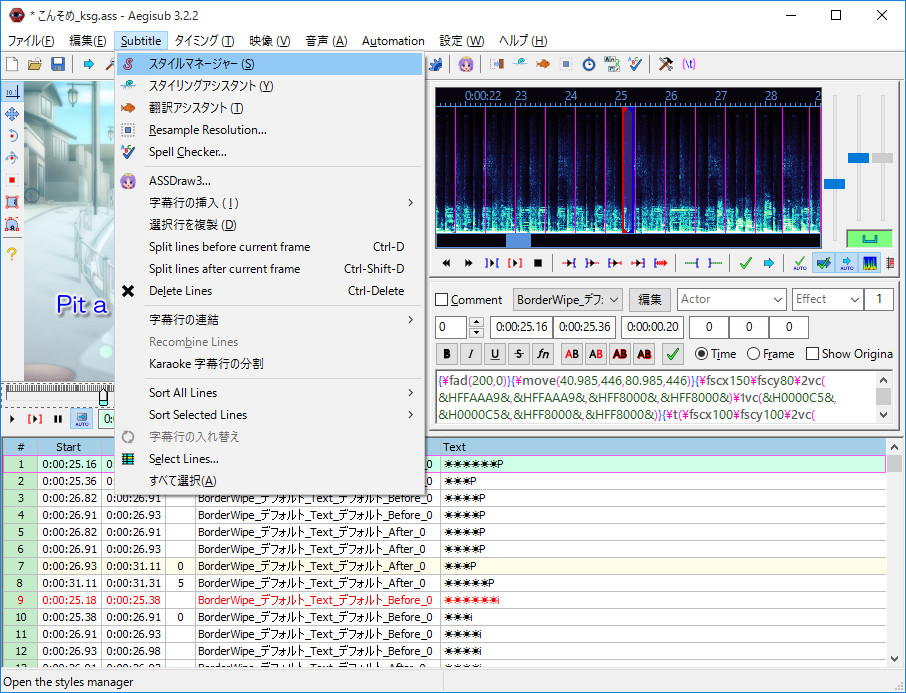Expand the 字幕行の連結 submenu
This screenshot has height=693, width=906.
[269, 320]
